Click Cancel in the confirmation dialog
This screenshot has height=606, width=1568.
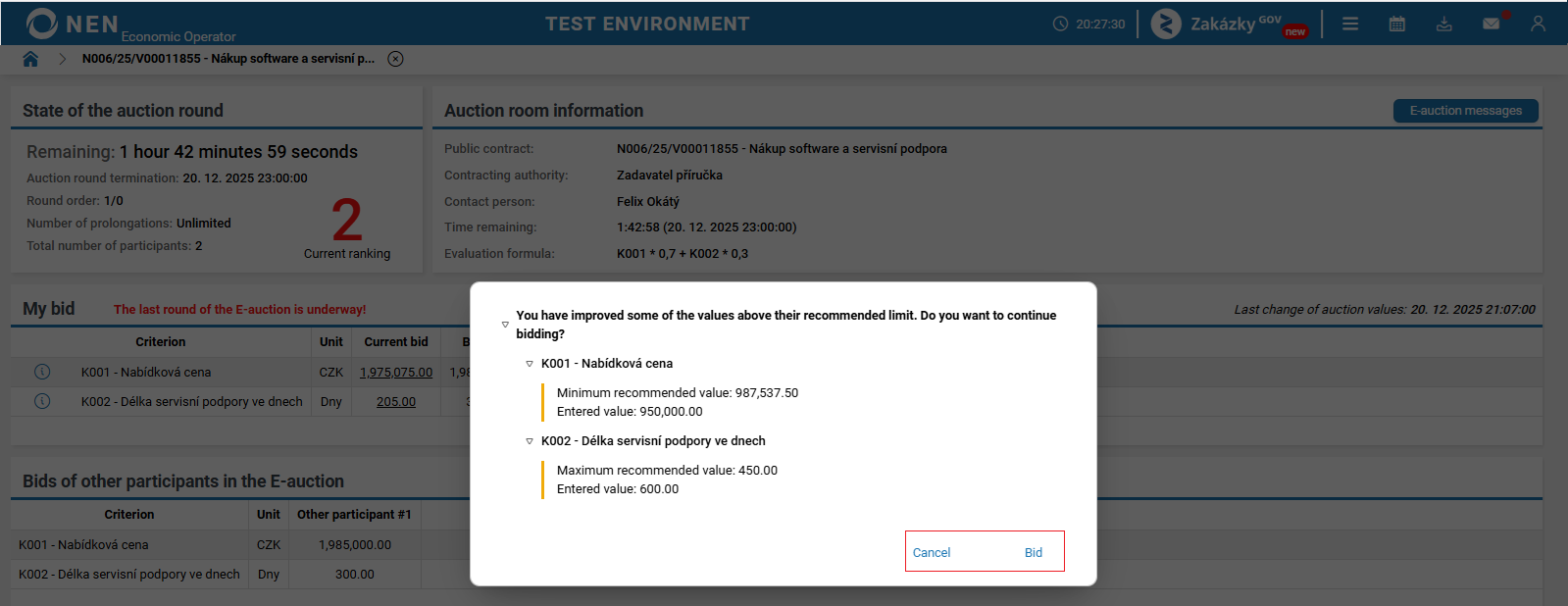(x=932, y=553)
